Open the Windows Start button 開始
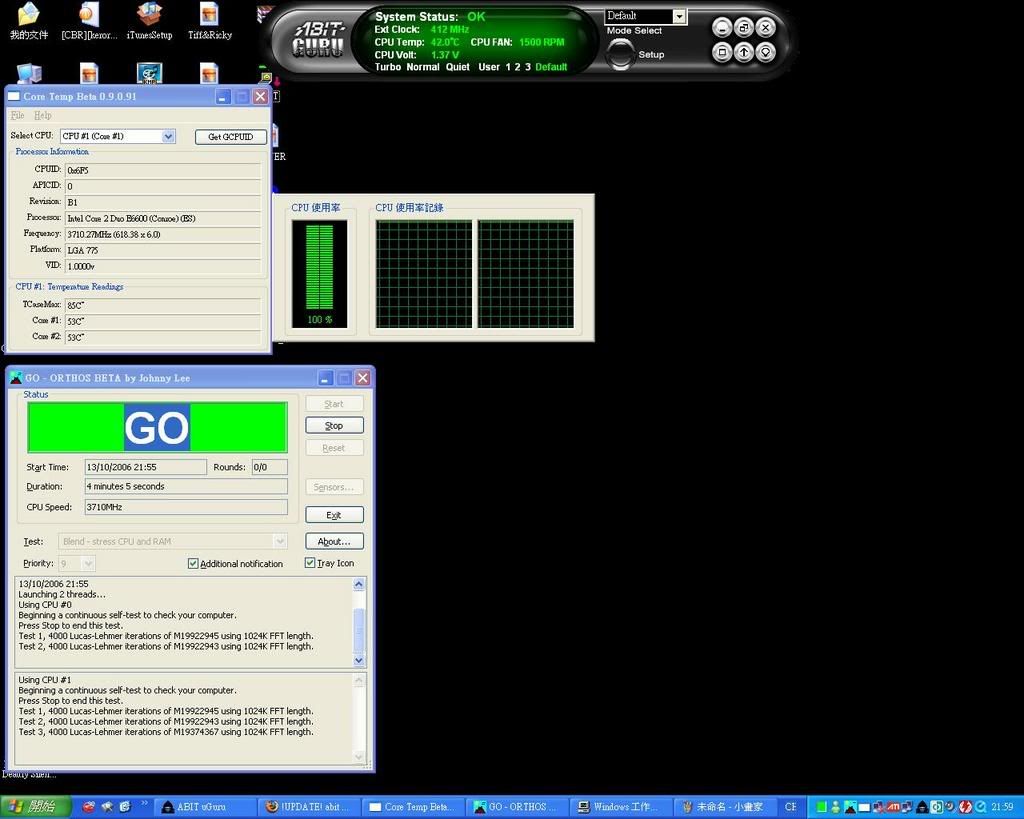This screenshot has width=1024, height=819. [35, 807]
